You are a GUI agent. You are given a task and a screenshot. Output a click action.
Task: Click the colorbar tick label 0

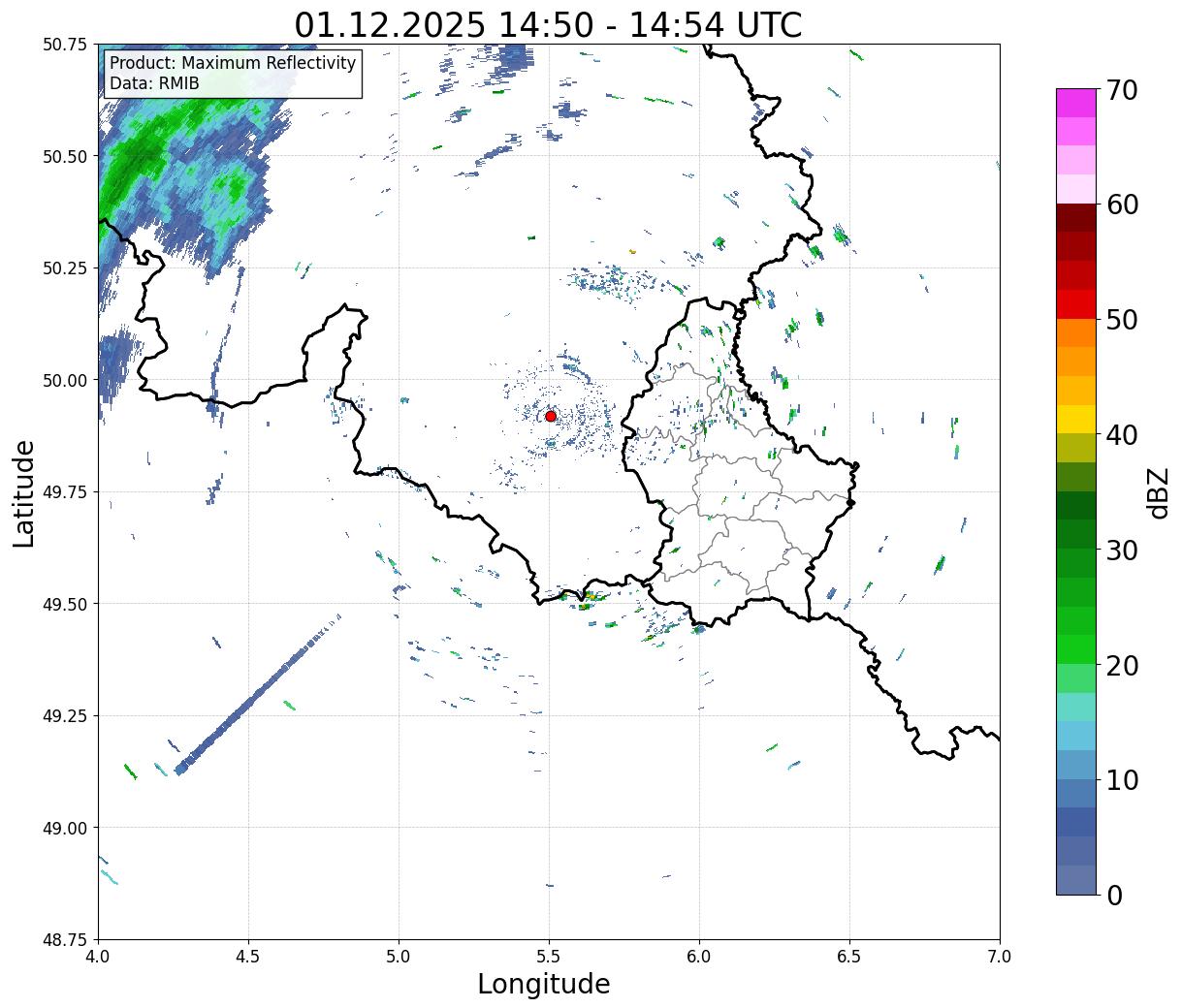[1114, 895]
